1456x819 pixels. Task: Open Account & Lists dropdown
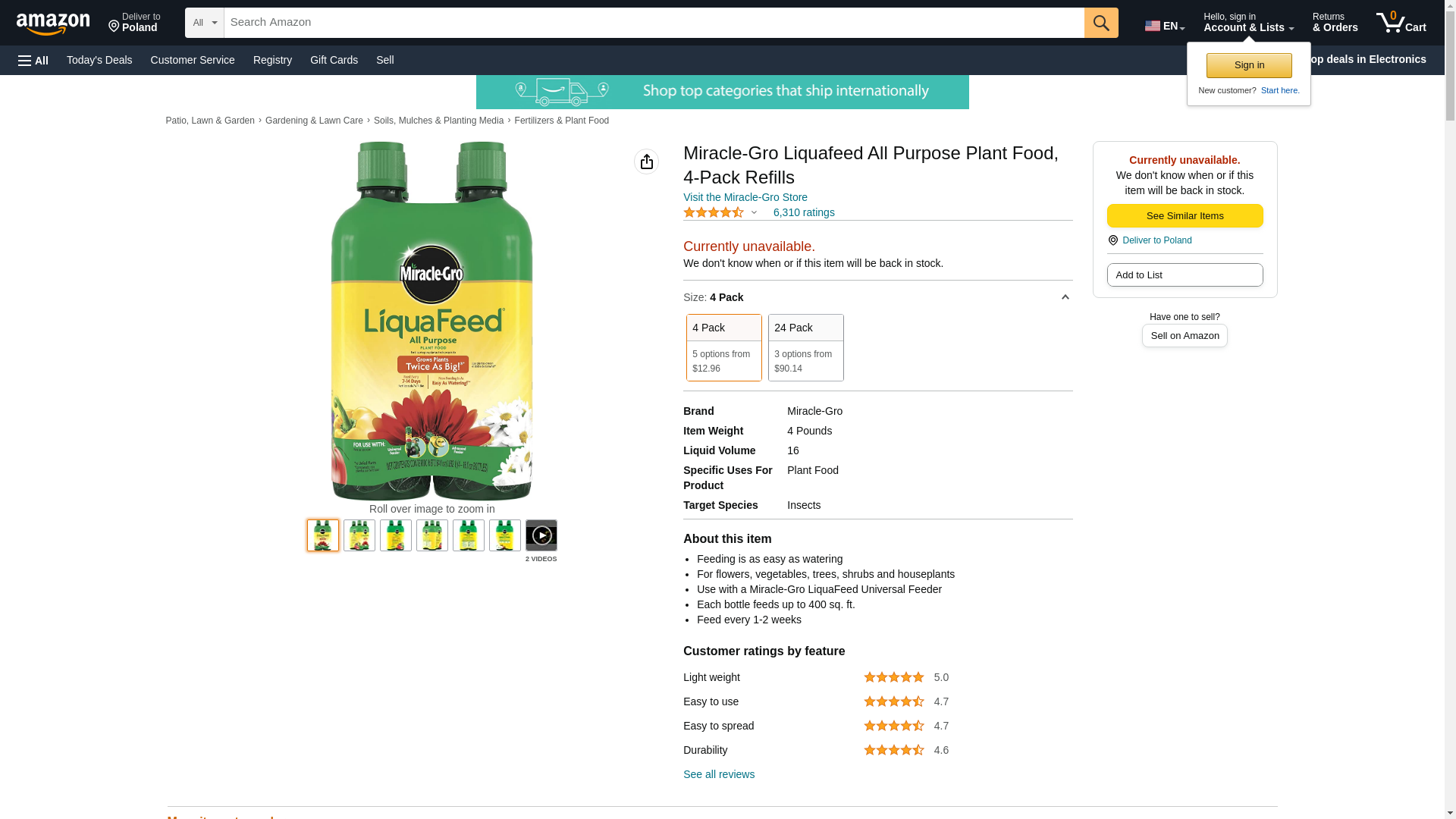(x=1248, y=23)
